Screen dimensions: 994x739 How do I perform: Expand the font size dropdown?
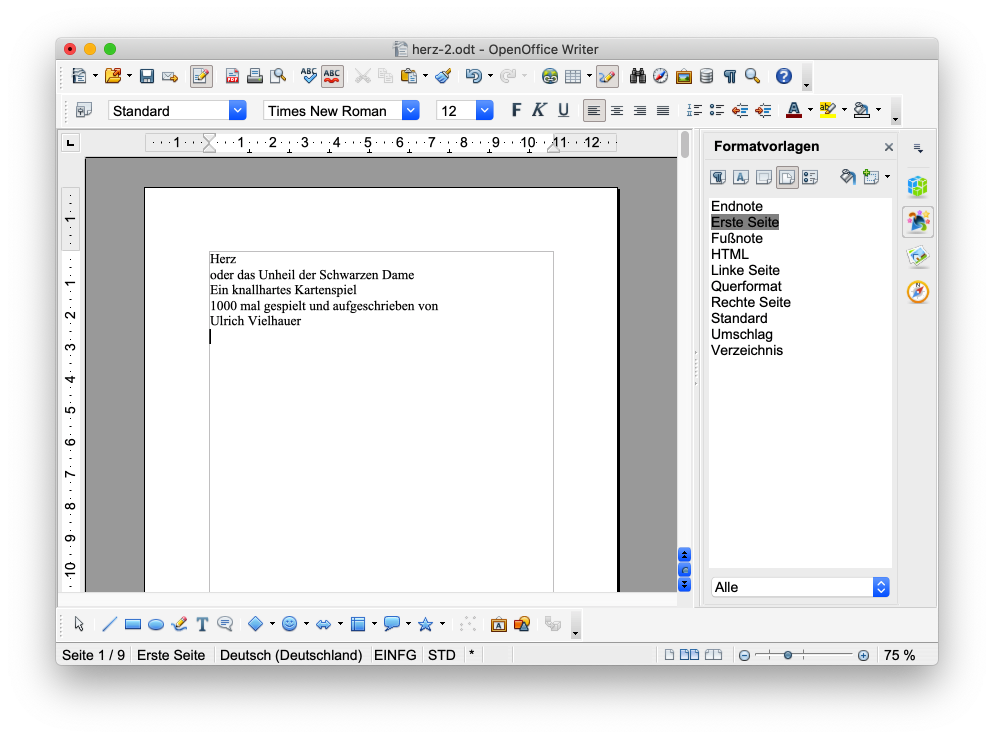tap(485, 111)
